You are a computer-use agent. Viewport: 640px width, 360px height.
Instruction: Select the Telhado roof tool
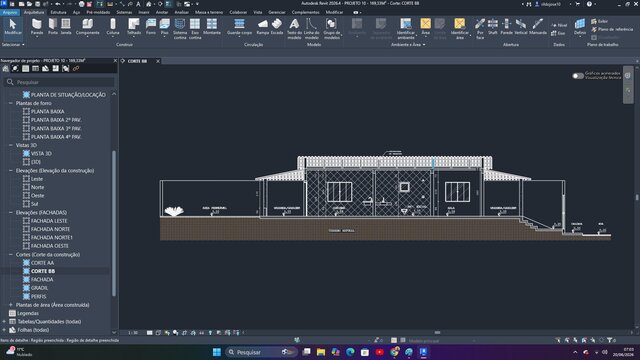click(133, 27)
